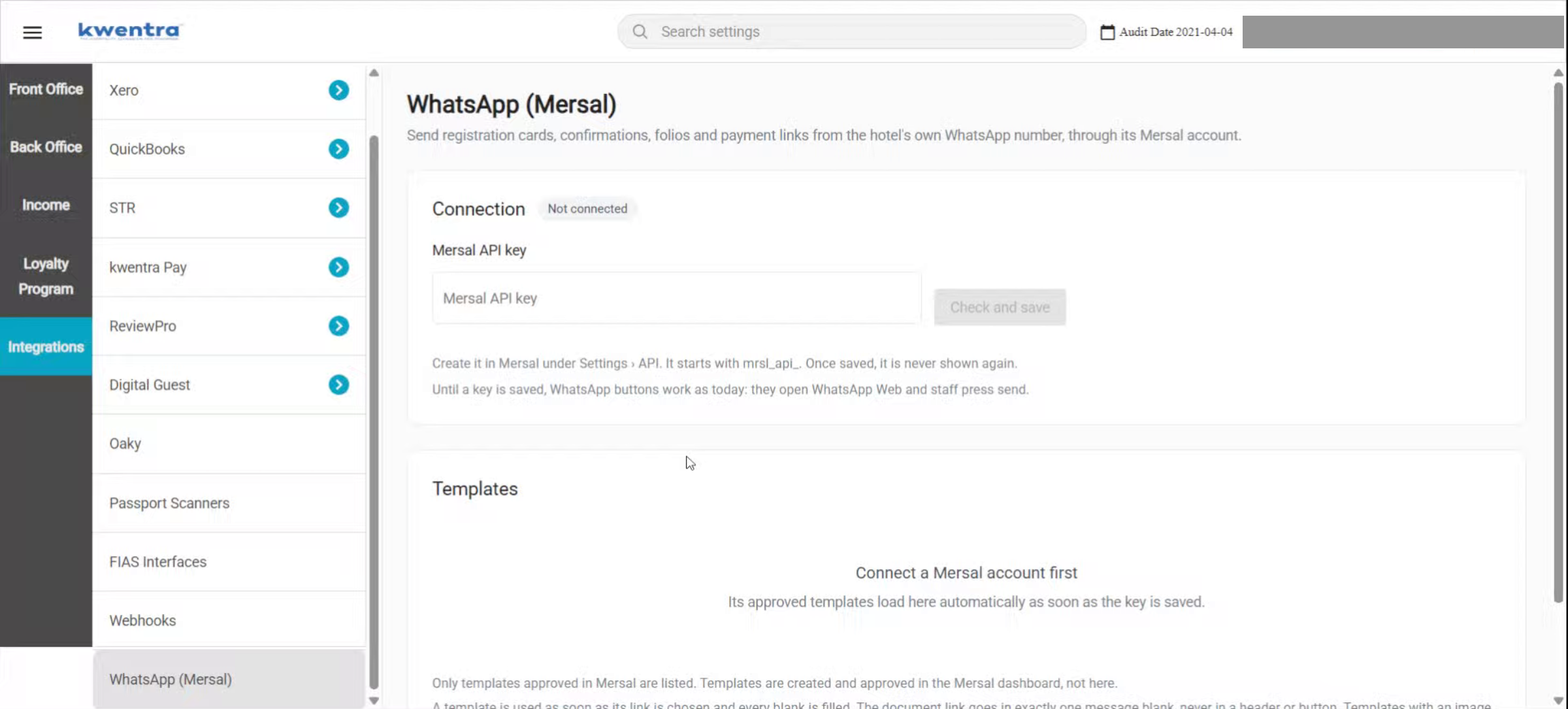Click the kwentra logo
This screenshot has height=709, width=1568.
click(x=129, y=31)
